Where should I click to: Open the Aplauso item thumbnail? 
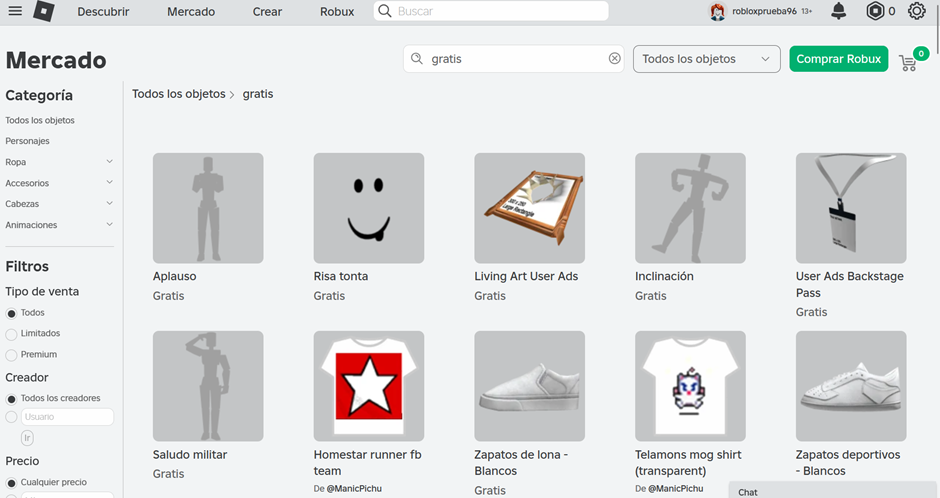click(x=208, y=208)
